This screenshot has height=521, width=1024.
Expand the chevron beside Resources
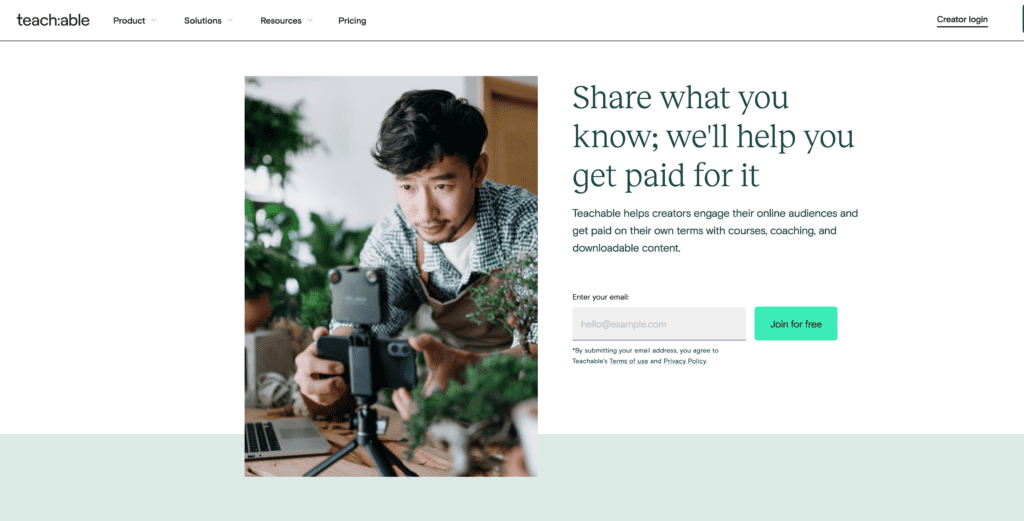[x=310, y=20]
